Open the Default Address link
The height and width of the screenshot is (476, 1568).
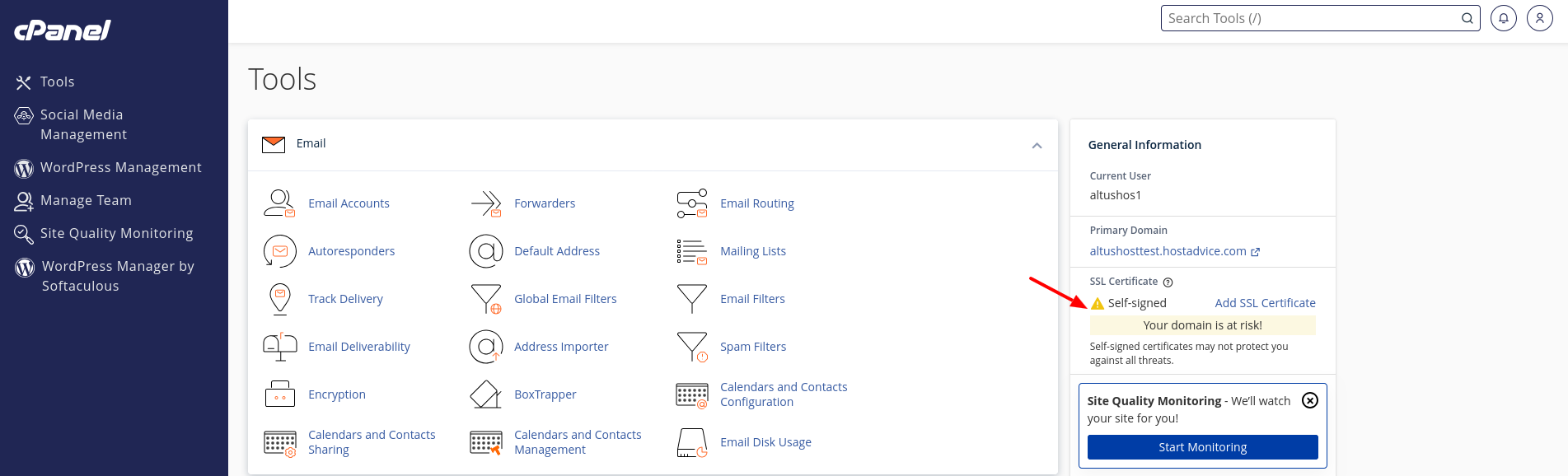coord(557,251)
